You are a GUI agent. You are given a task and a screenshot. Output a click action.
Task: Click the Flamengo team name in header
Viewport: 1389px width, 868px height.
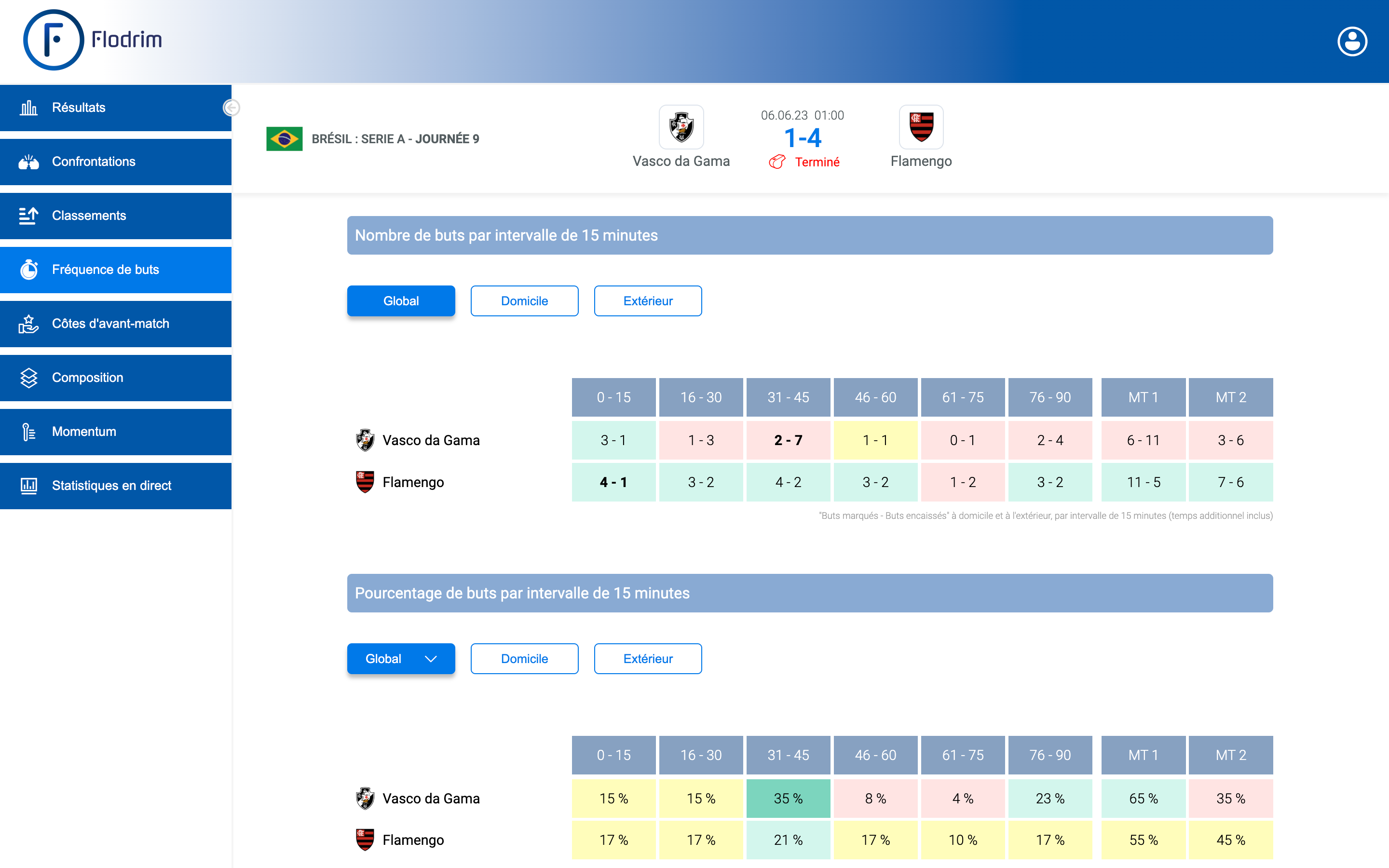[x=921, y=162]
